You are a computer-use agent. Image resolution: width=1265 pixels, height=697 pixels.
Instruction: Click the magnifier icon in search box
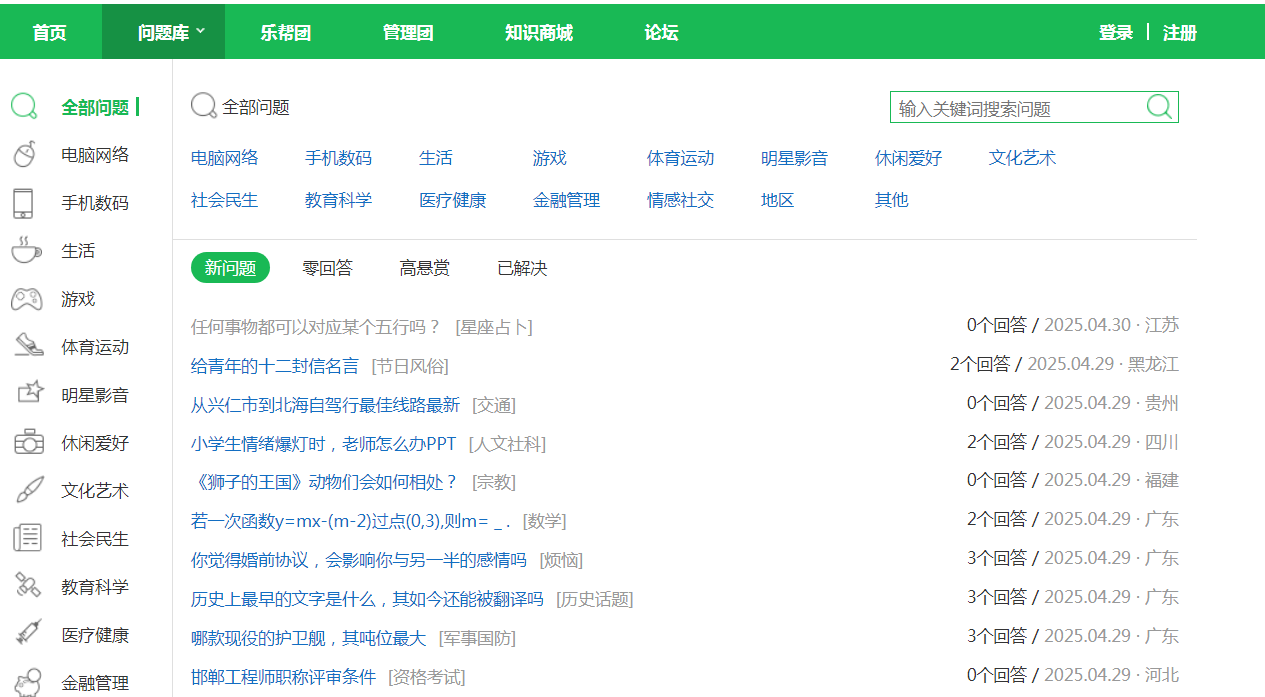tap(1159, 107)
